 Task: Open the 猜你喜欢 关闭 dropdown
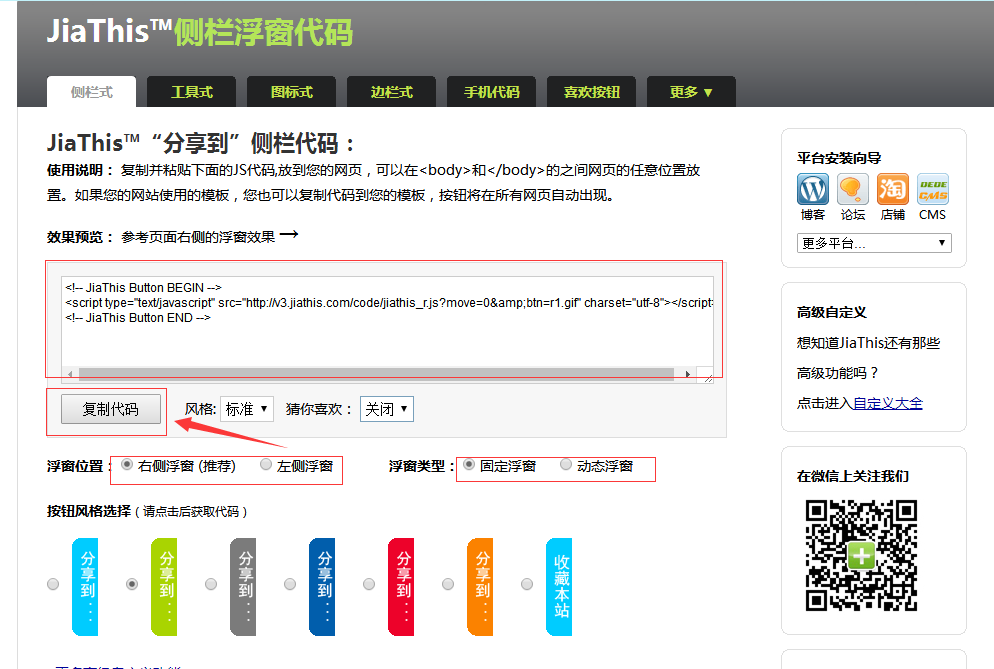coord(387,409)
